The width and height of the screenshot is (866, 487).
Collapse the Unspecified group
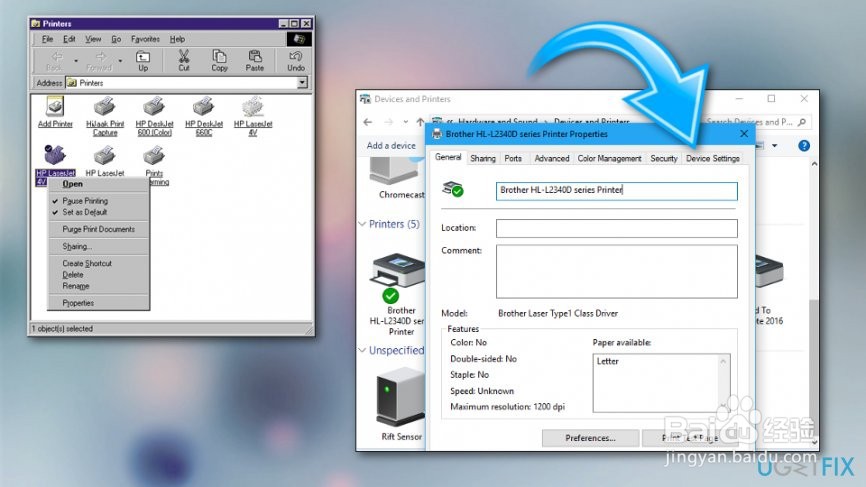click(362, 350)
